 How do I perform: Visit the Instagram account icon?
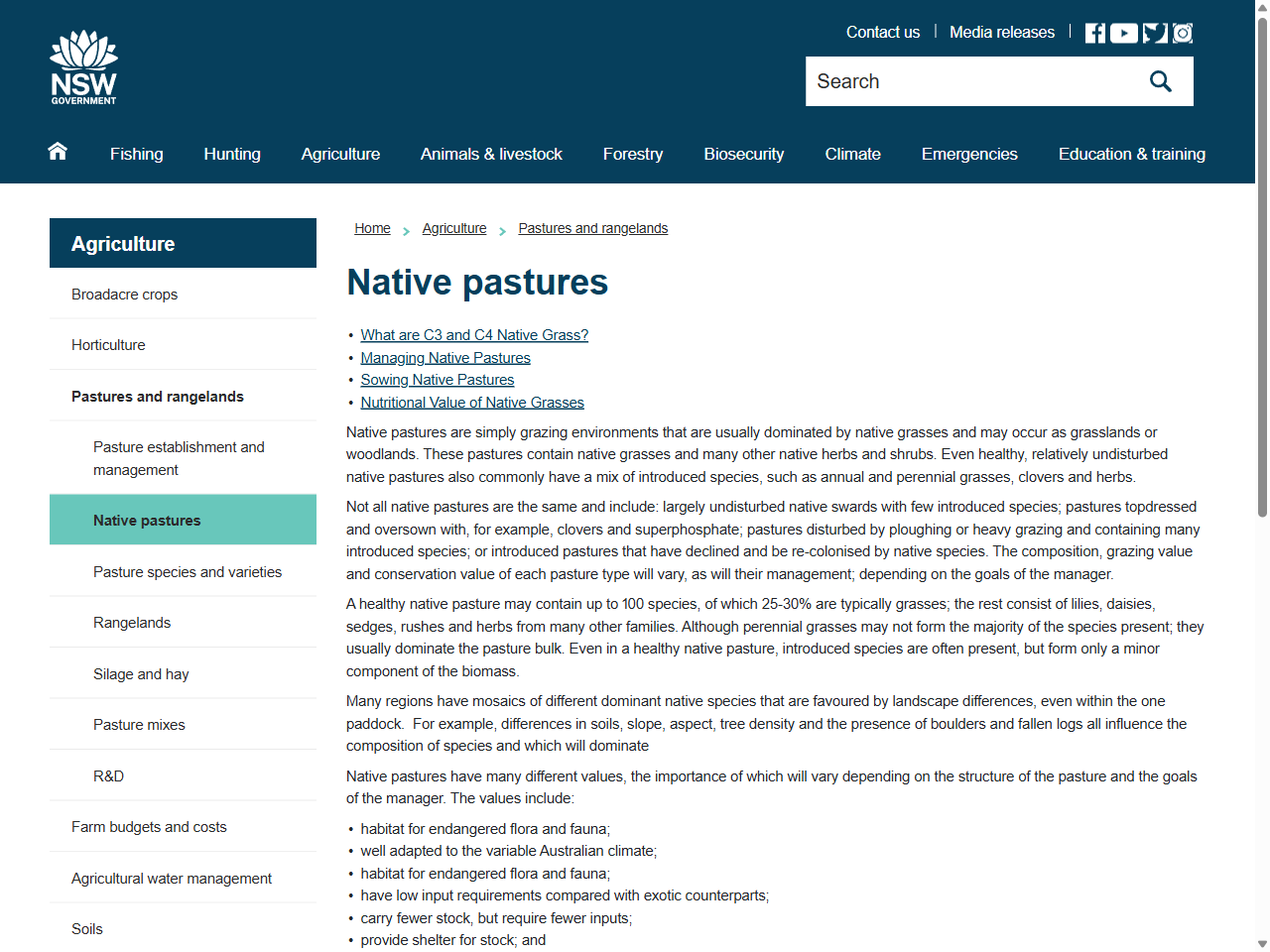[x=1182, y=32]
